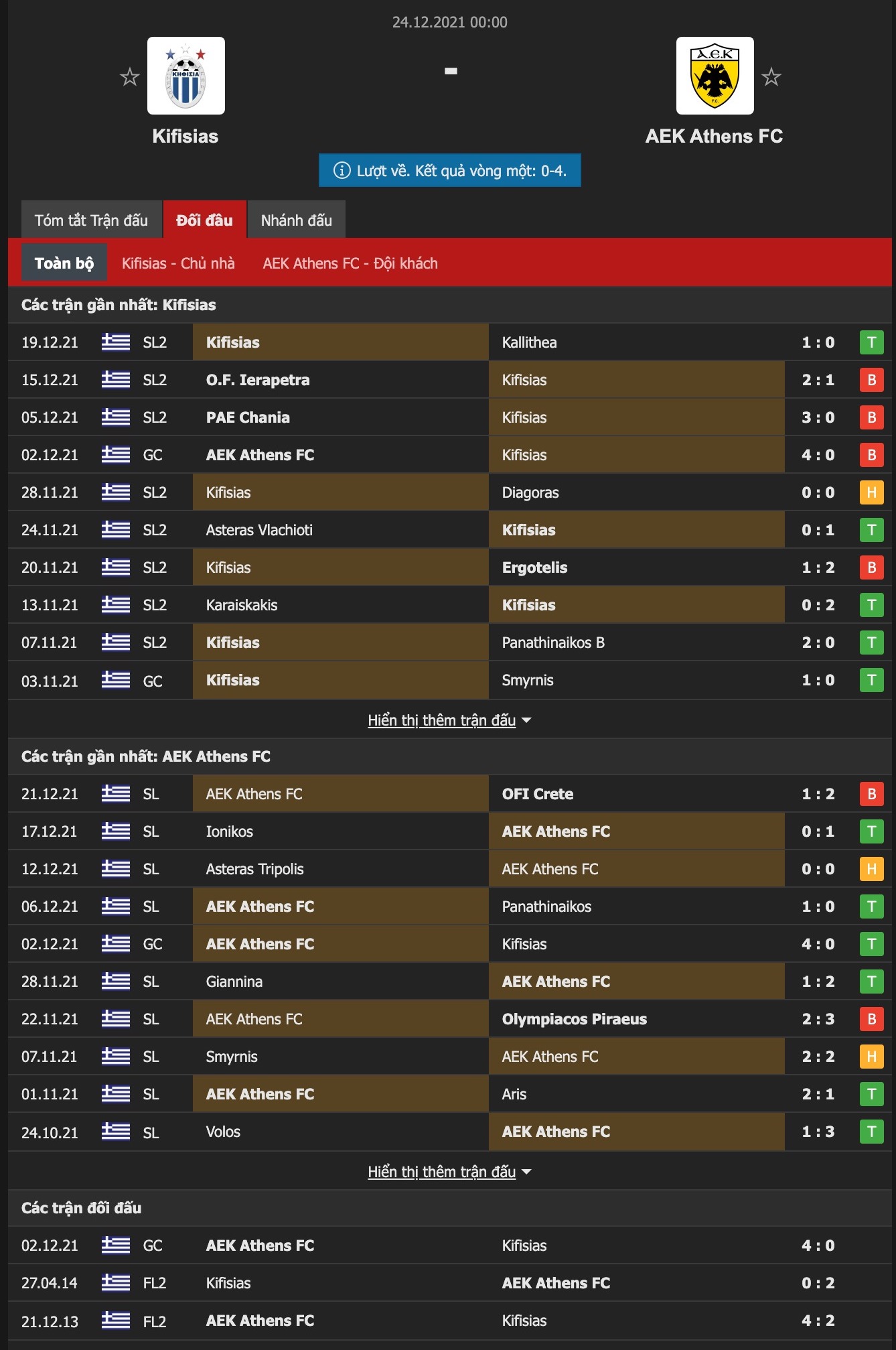Image resolution: width=896 pixels, height=1350 pixels.
Task: Click the win badge on Giannina row
Action: pos(872,982)
